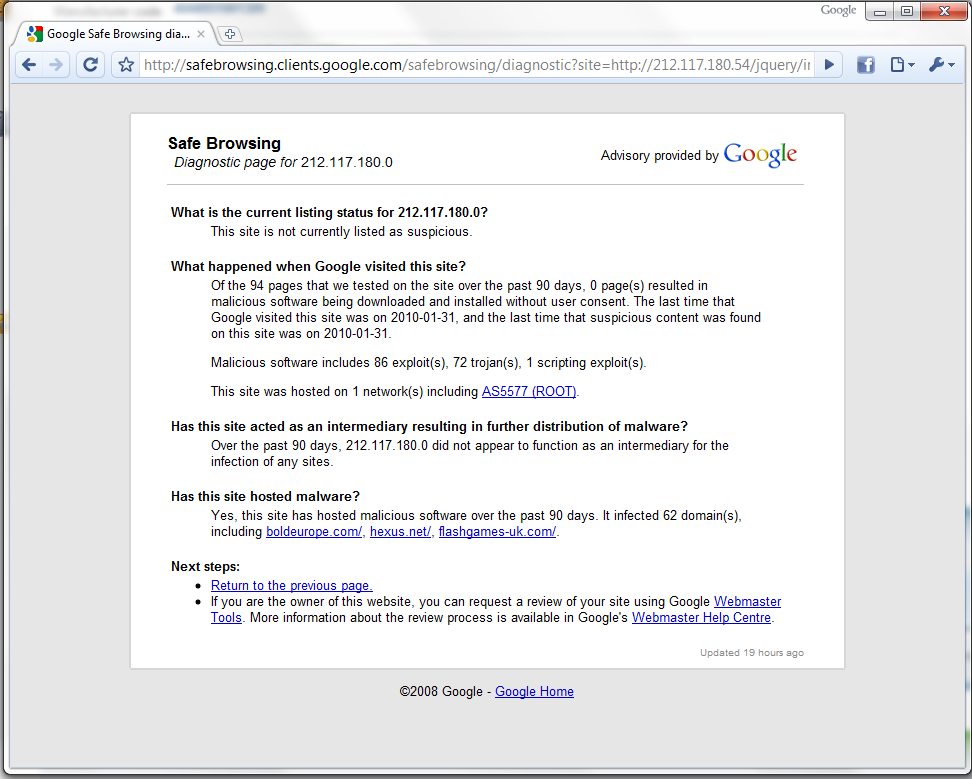Open the wrench settings menu
Screen dimensions: 972x779
pos(941,65)
